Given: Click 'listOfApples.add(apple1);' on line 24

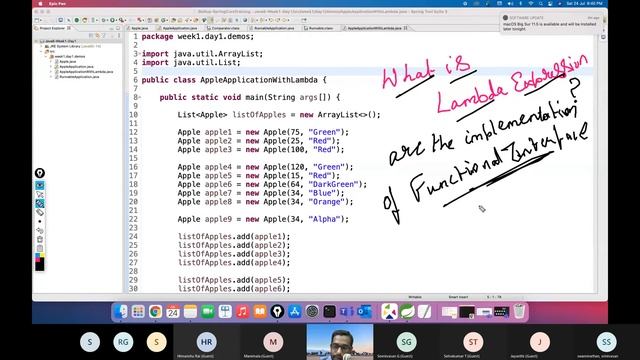Looking at the screenshot, I should tap(233, 236).
